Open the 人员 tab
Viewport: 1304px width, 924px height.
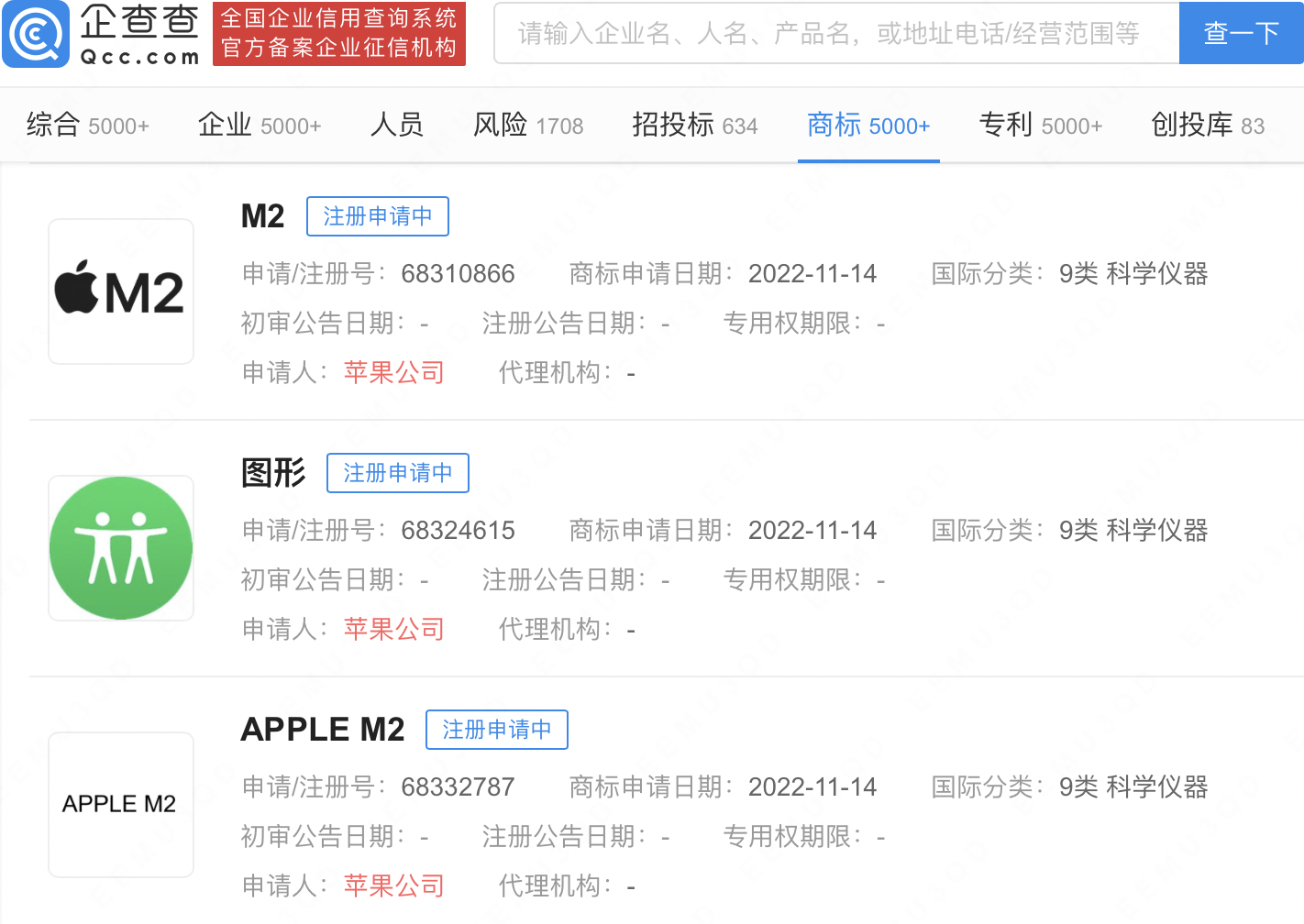[397, 125]
